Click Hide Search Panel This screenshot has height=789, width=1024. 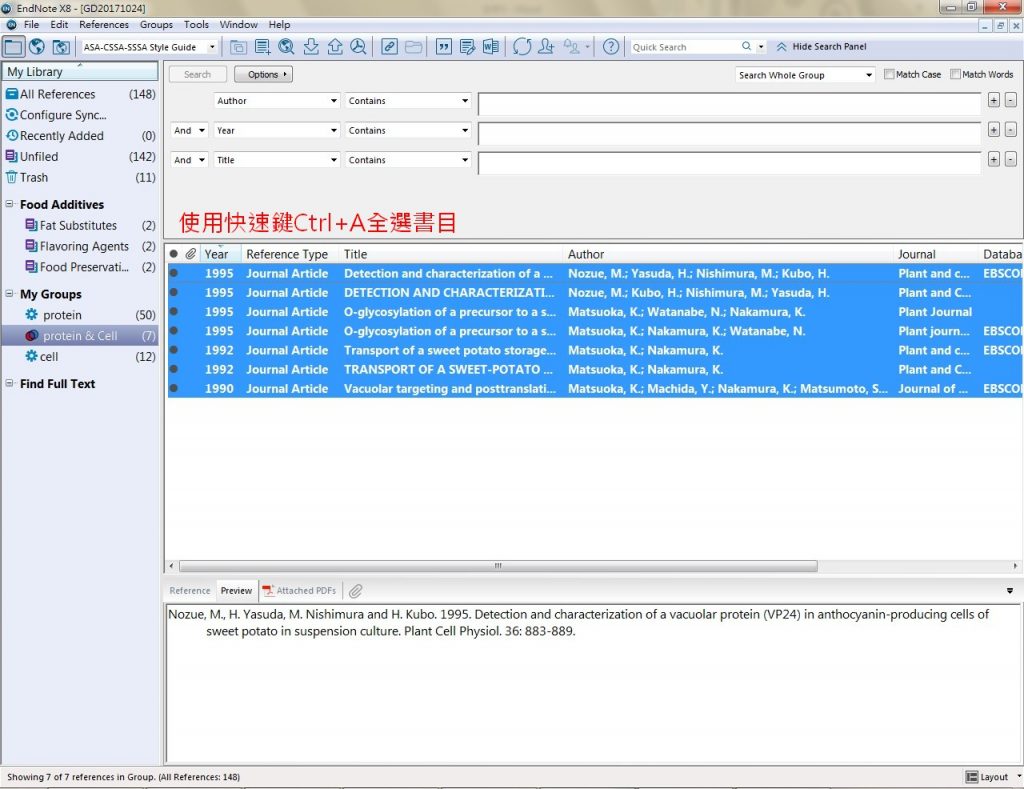(x=829, y=47)
